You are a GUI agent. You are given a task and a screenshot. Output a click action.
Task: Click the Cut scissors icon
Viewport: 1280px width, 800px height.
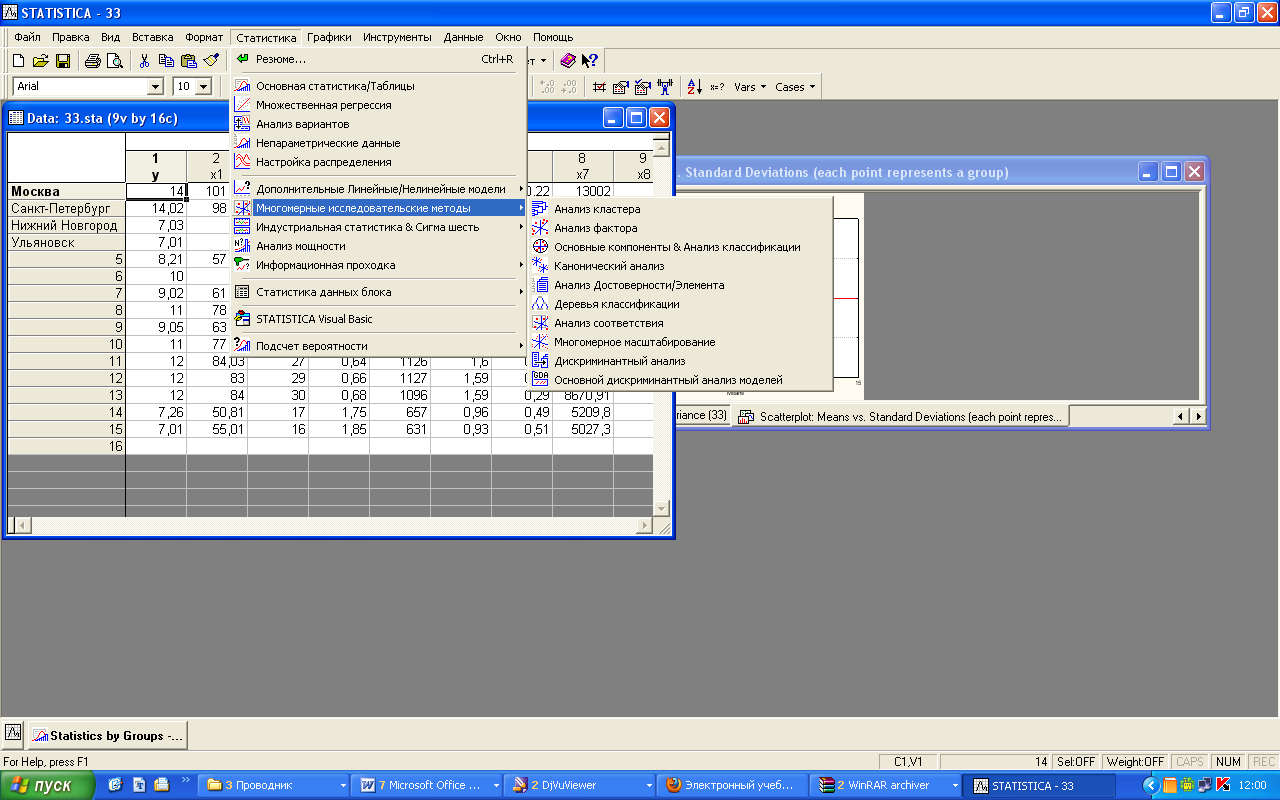(145, 60)
